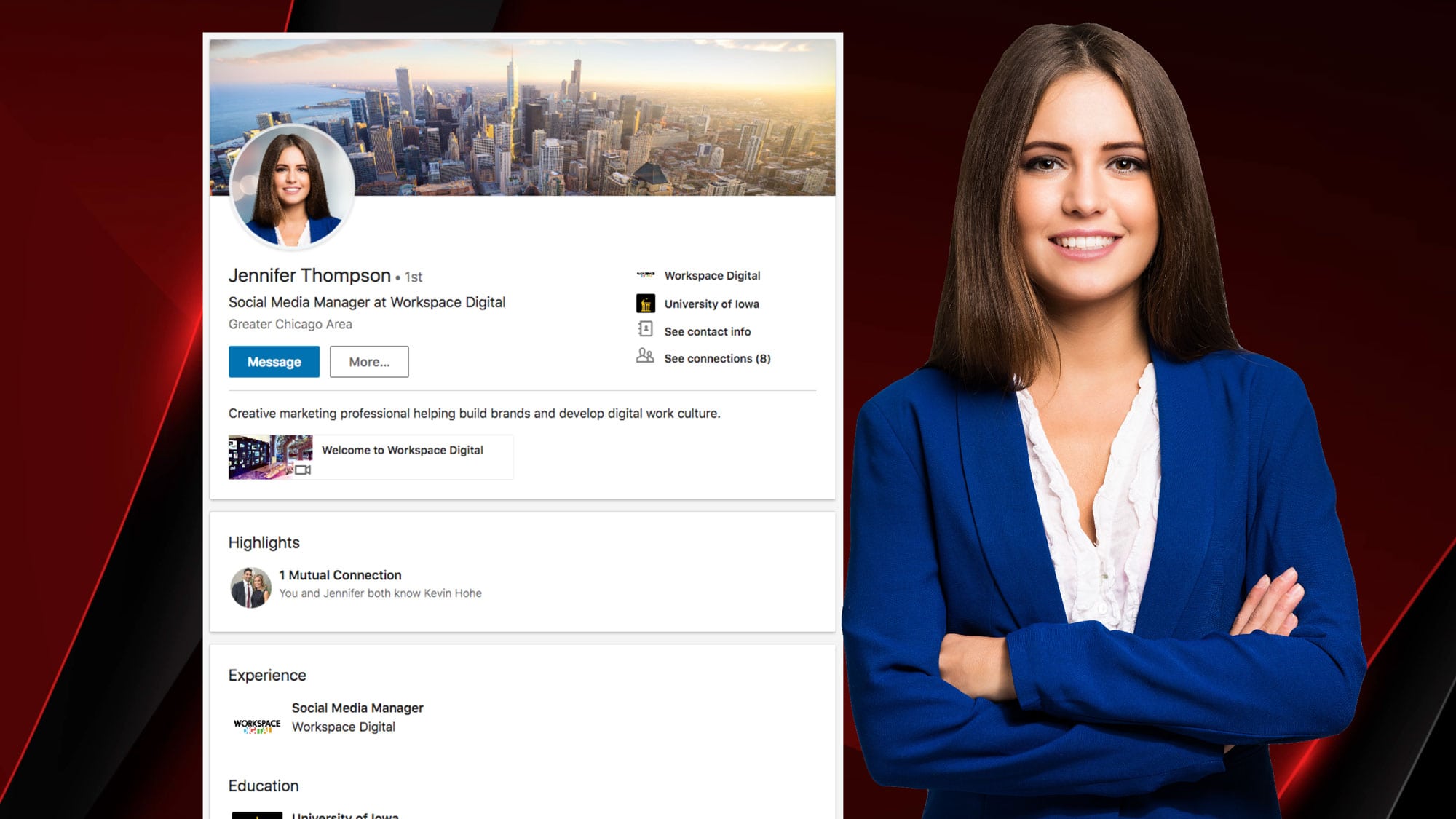This screenshot has height=819, width=1456.
Task: Click the Highlights section heading
Action: point(264,542)
